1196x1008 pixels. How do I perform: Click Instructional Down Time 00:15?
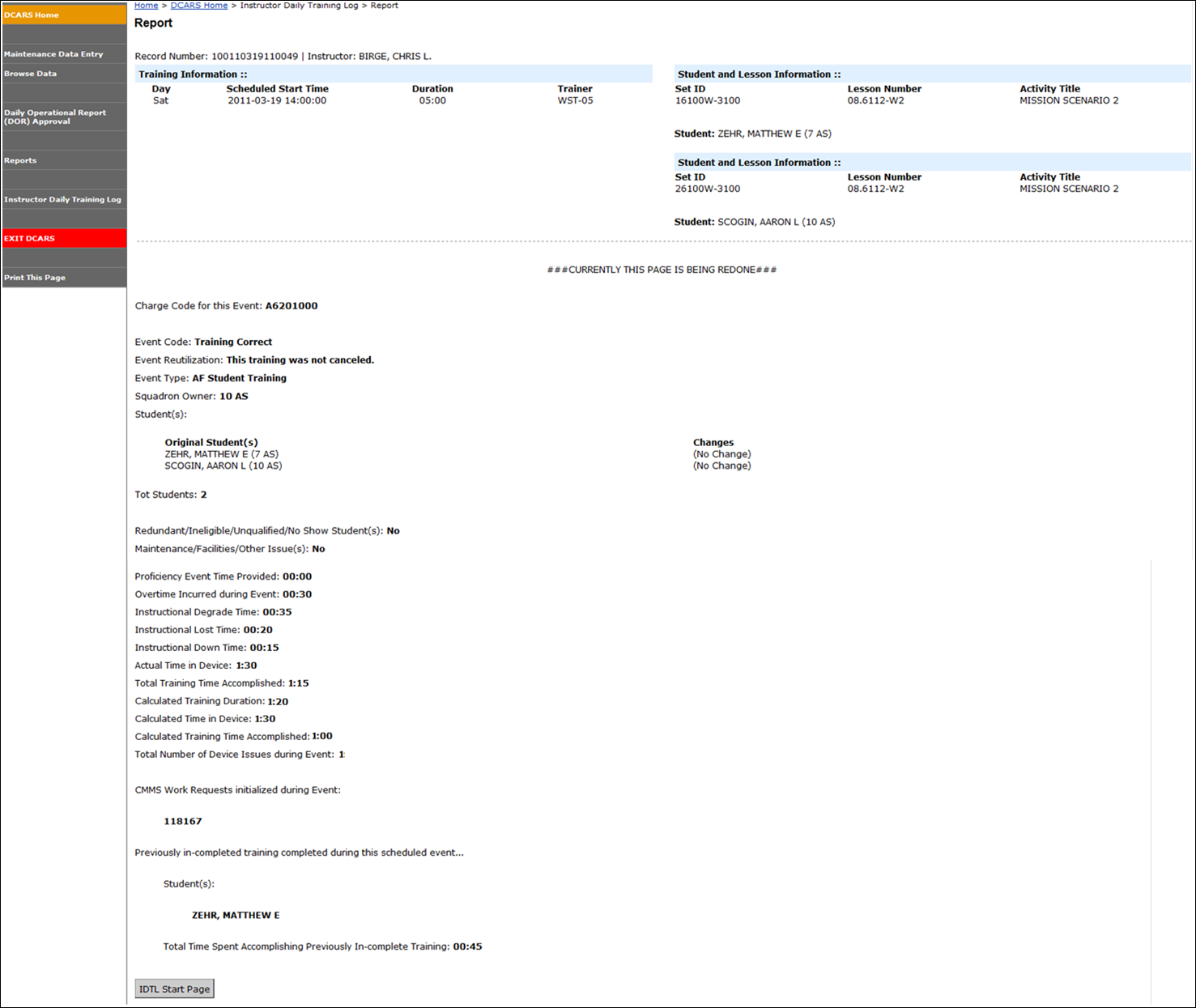(x=264, y=648)
